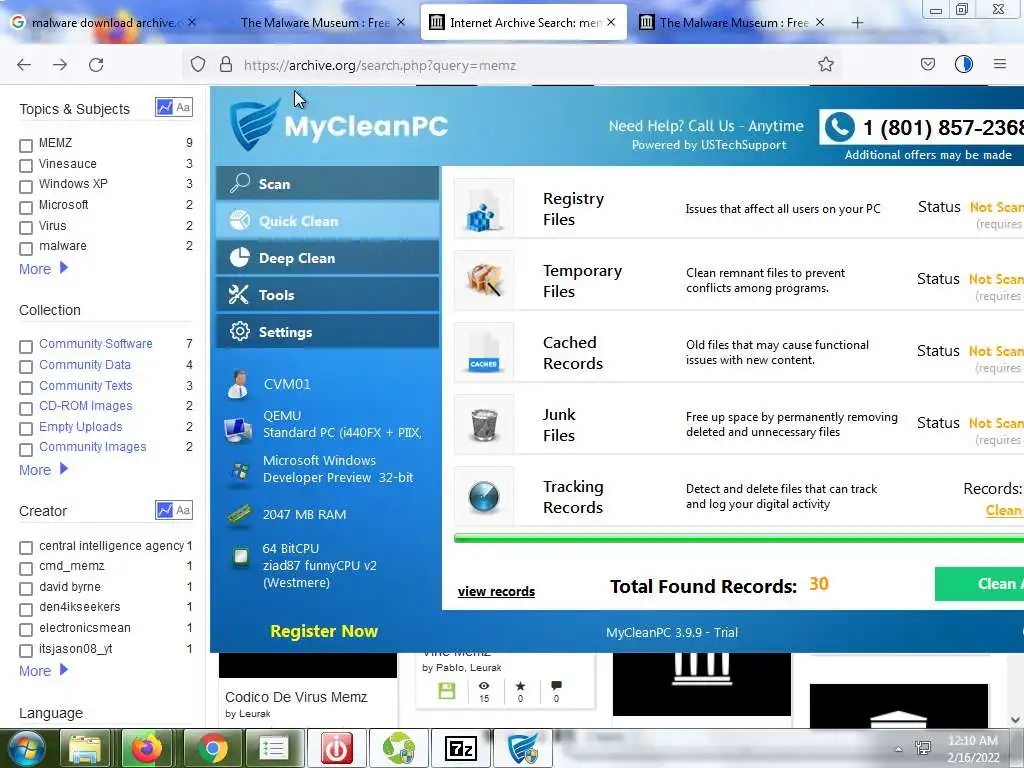This screenshot has width=1024, height=768.
Task: Click the Junk Files trash icon
Action: click(x=484, y=424)
